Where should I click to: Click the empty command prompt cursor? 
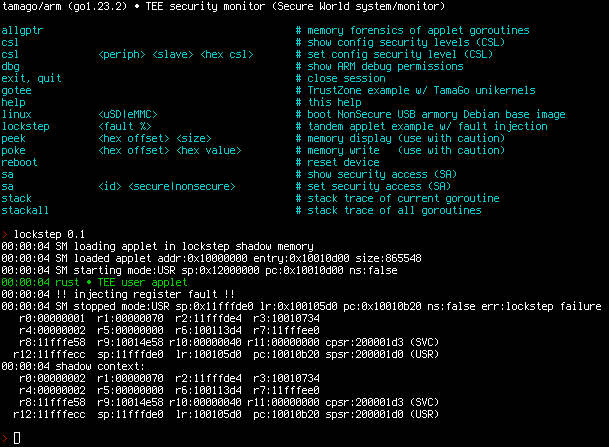(17, 438)
